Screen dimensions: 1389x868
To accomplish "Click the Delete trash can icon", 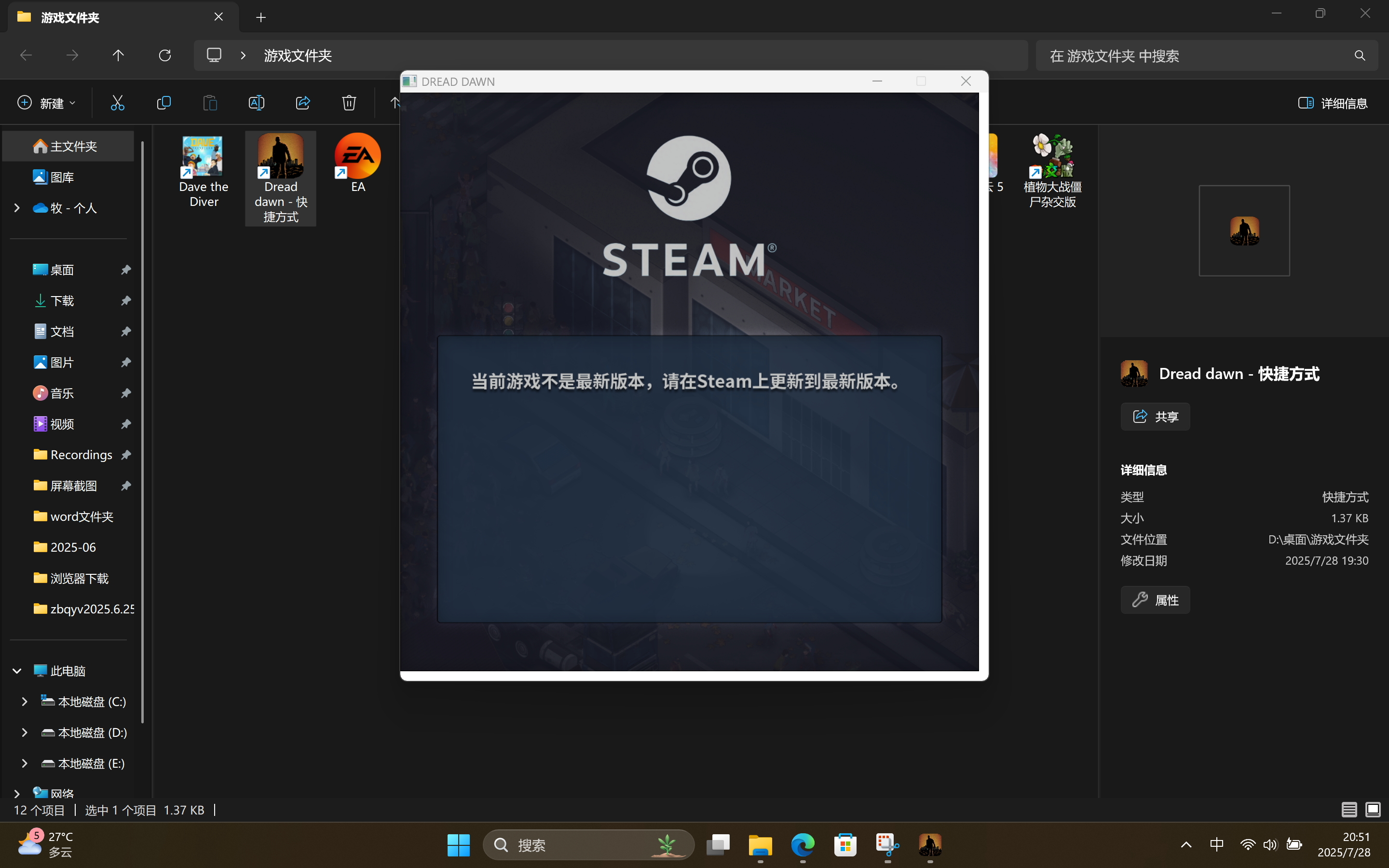I will (x=349, y=103).
